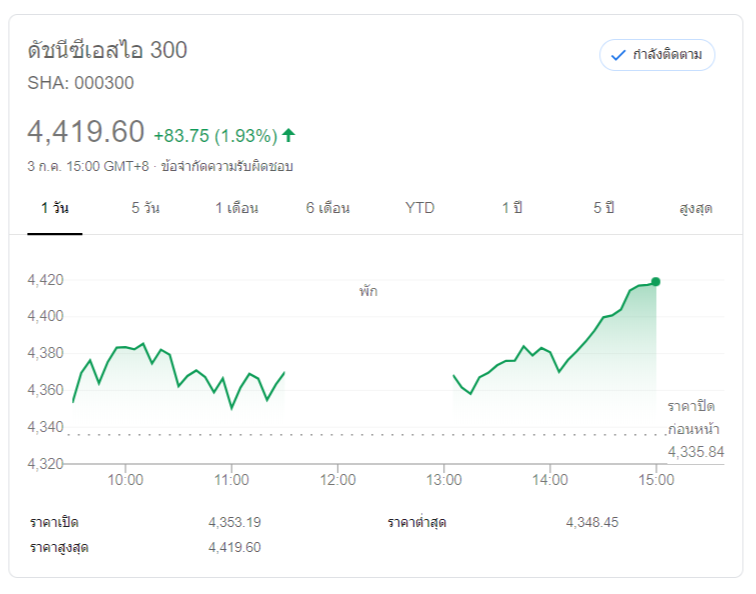Screen dimensions: 756x594
Task: Toggle the กำลังติดตาม following button
Action: coord(657,55)
